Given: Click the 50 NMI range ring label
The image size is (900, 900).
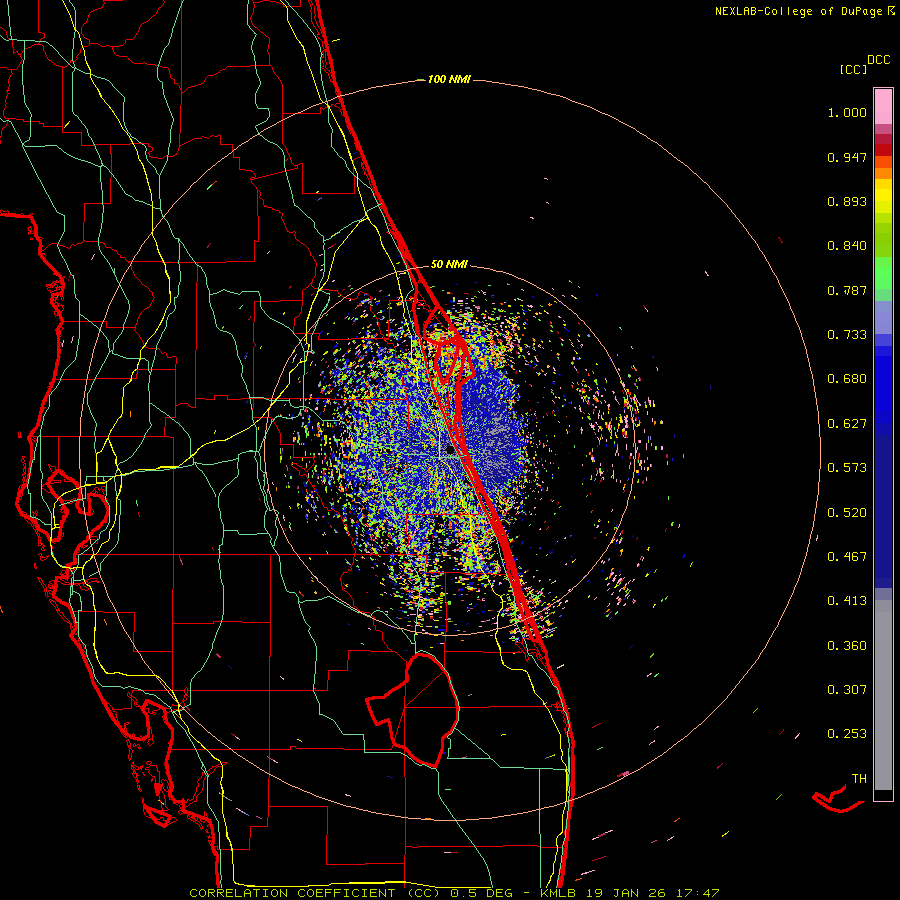Looking at the screenshot, I should [449, 264].
